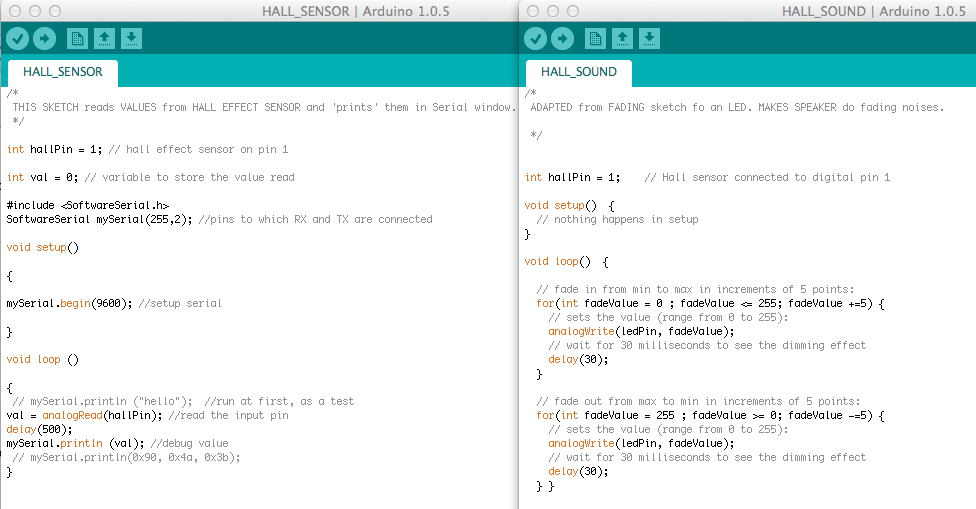Click for-loop line with 'fadeValue -=5'
The height and width of the screenshot is (509, 976).
click(710, 416)
